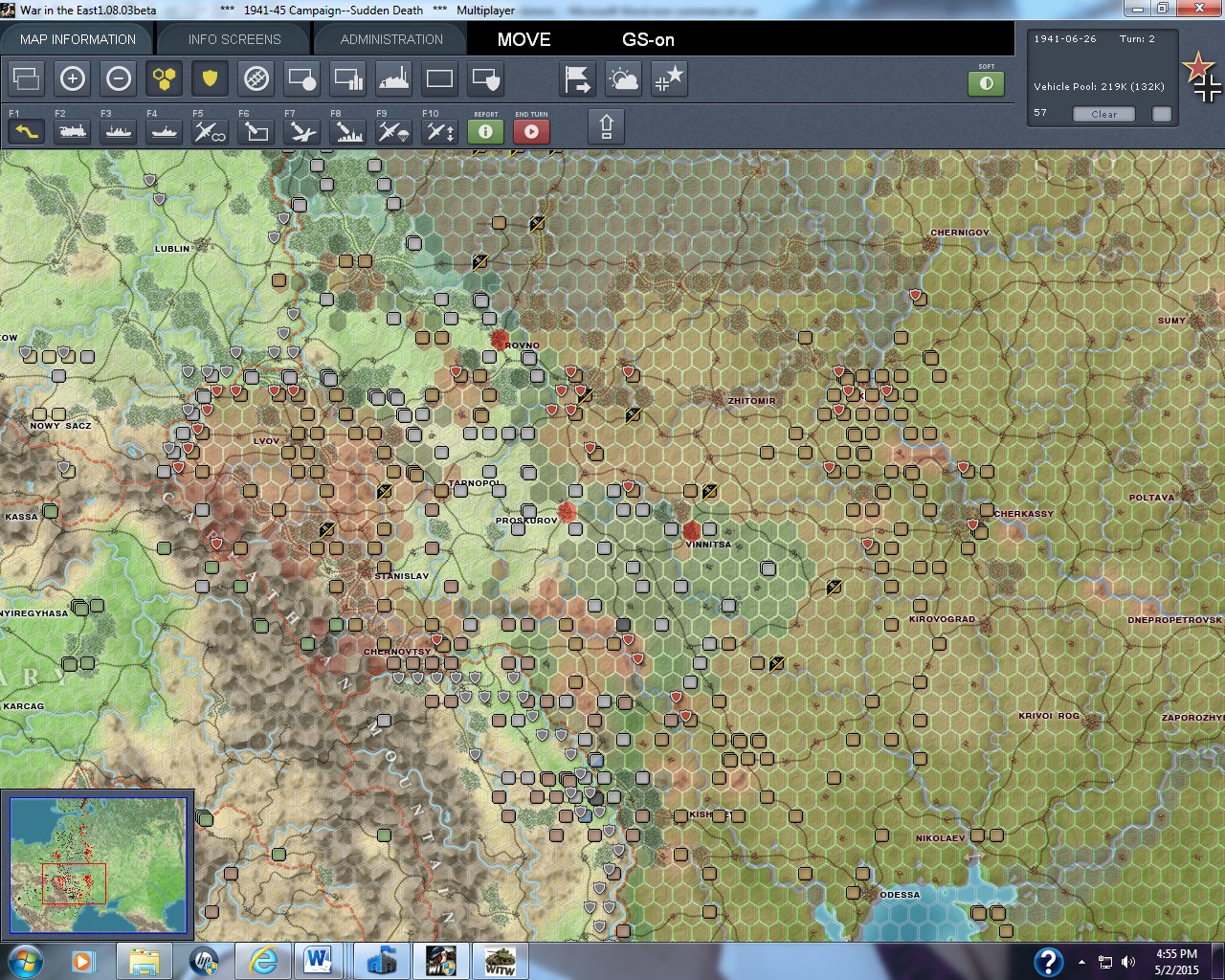The height and width of the screenshot is (980, 1225).
Task: Click the volume speaker tray icon
Action: coord(1127,962)
